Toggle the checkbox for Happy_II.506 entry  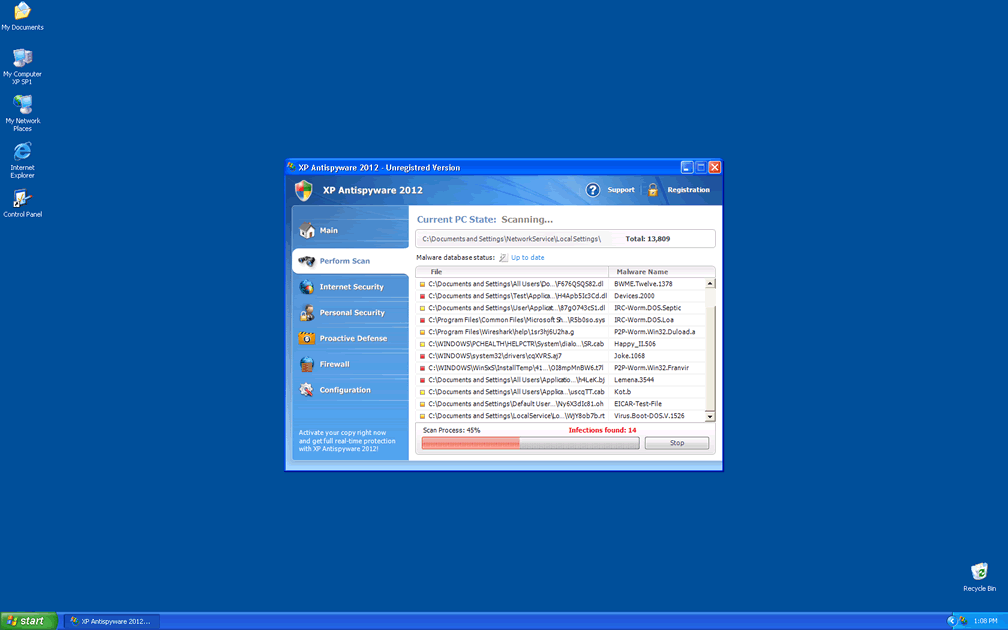coord(421,343)
